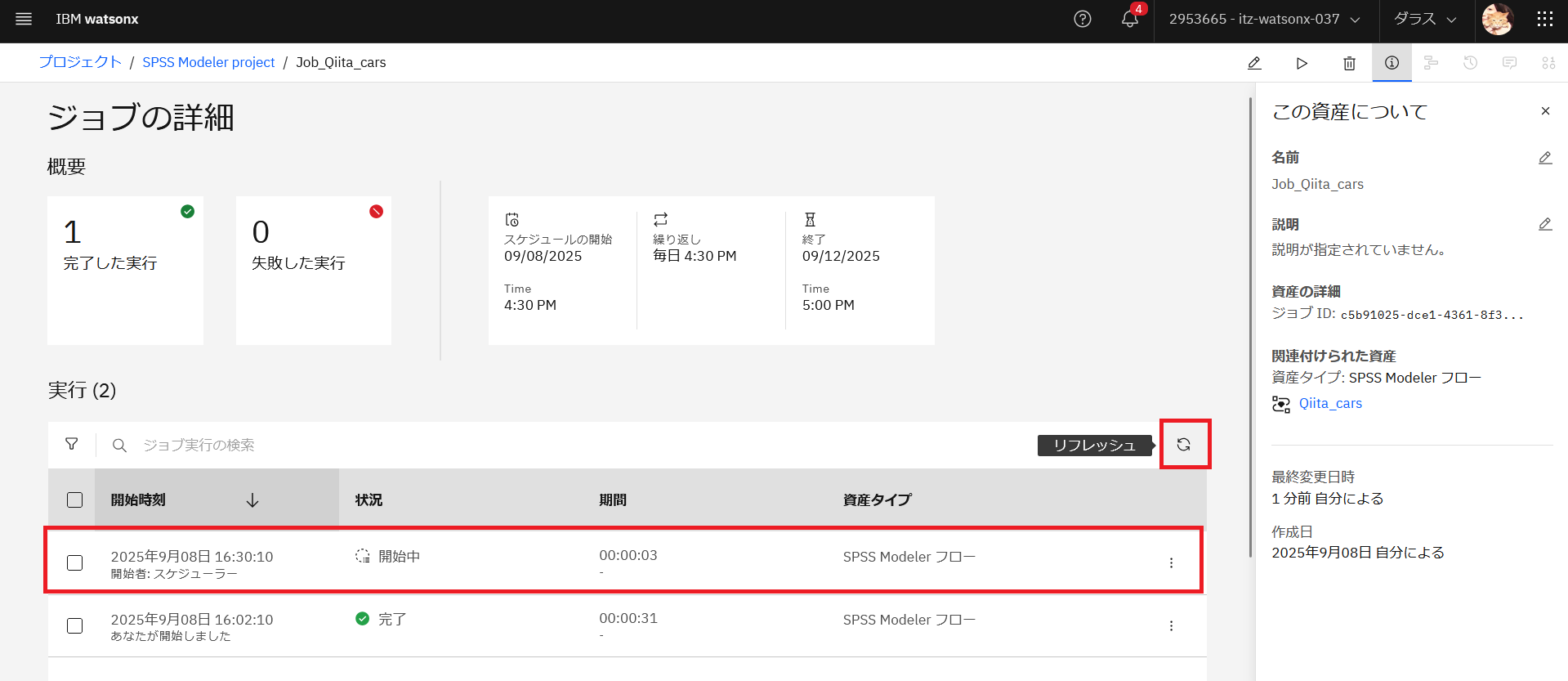Click the end date 09/12/2025
Screen dimensions: 1568x681
click(841, 256)
